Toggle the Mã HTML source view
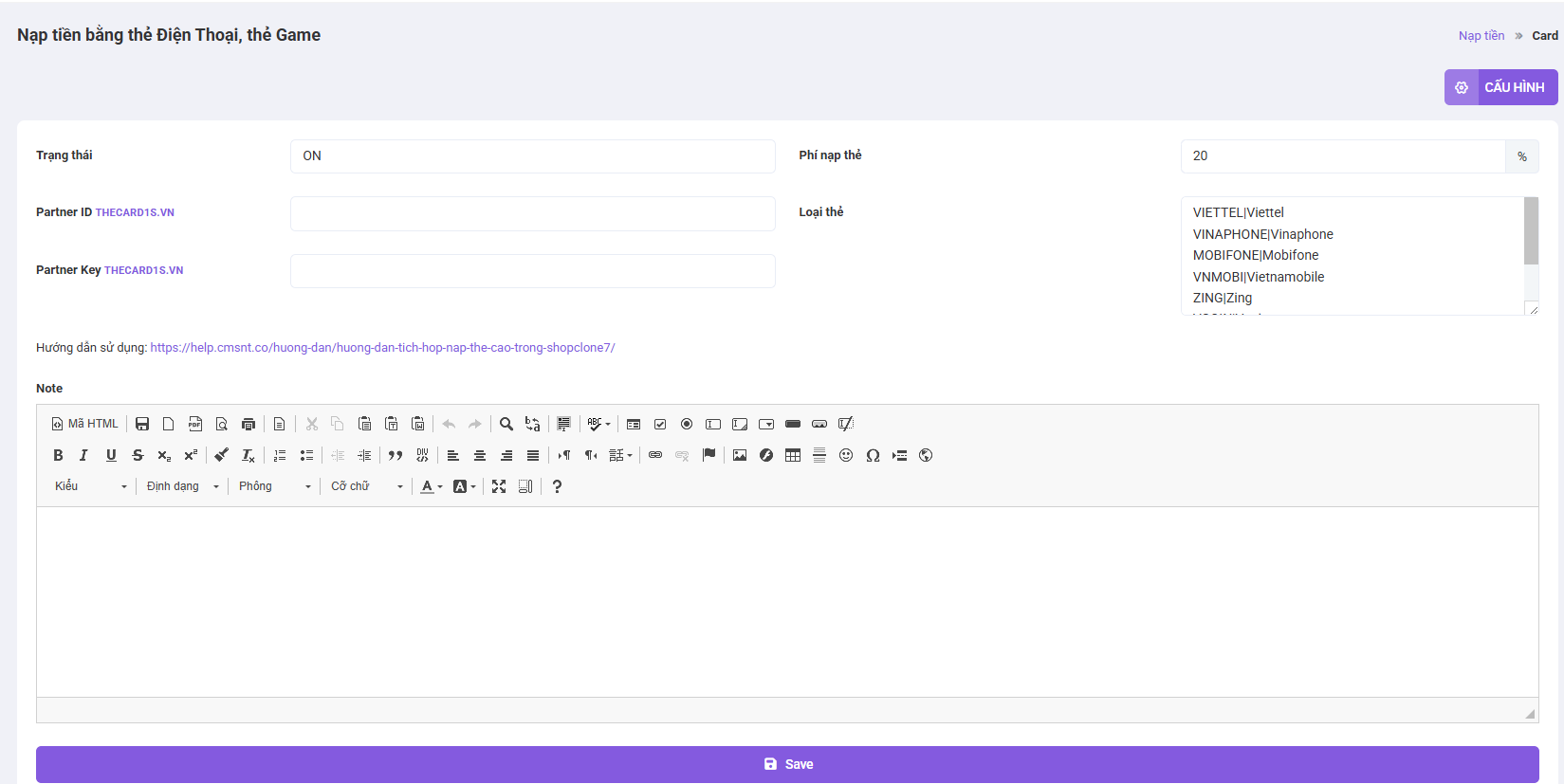Viewport: 1564px width, 784px height. (85, 424)
